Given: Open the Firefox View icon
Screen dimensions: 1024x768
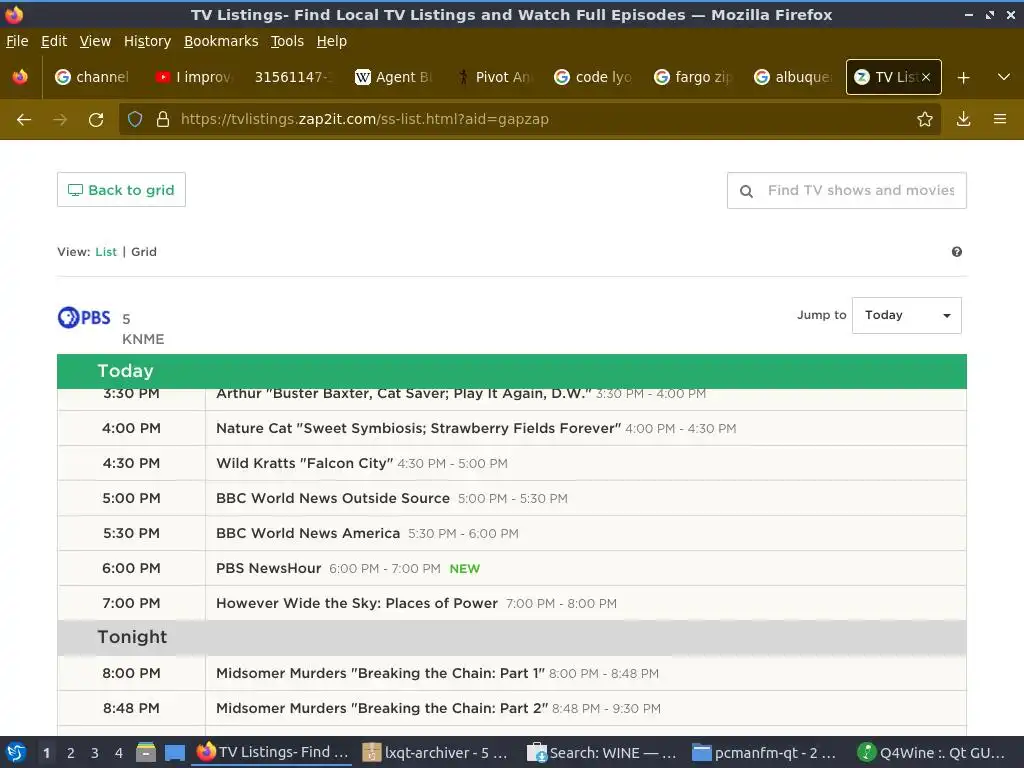Looking at the screenshot, I should [20, 77].
